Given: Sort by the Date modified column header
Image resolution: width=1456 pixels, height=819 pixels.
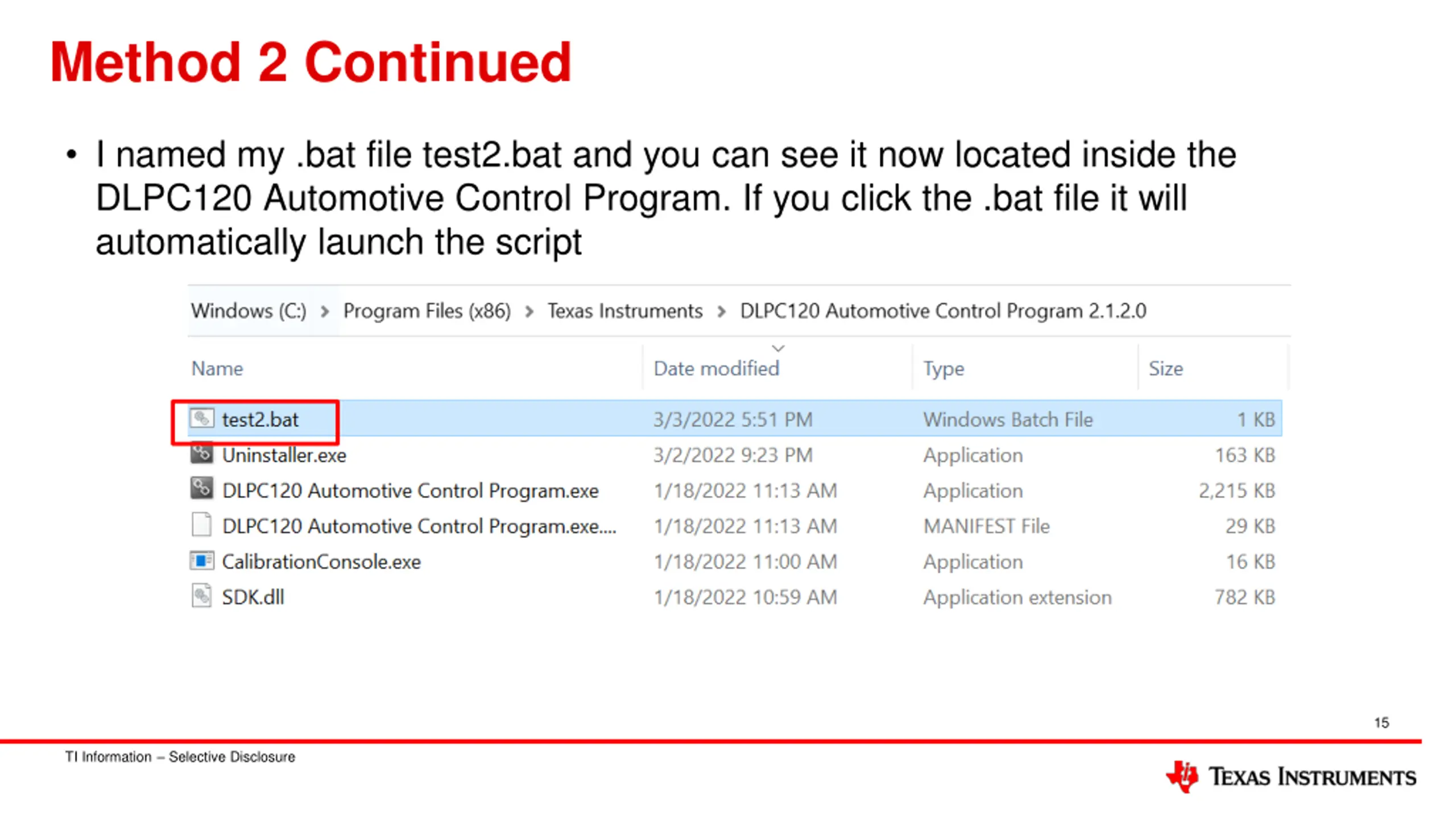Looking at the screenshot, I should 716,369.
